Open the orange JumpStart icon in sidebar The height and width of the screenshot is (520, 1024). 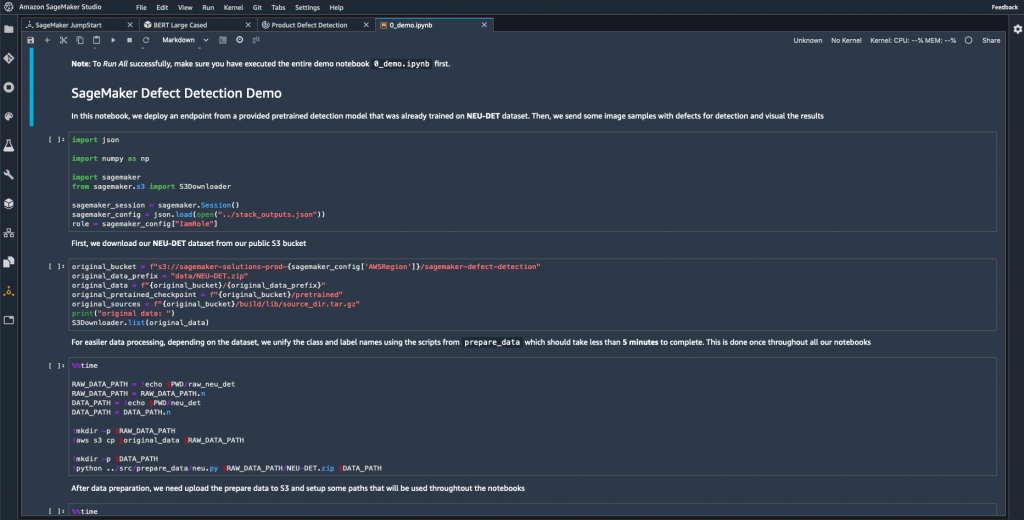click(x=8, y=291)
